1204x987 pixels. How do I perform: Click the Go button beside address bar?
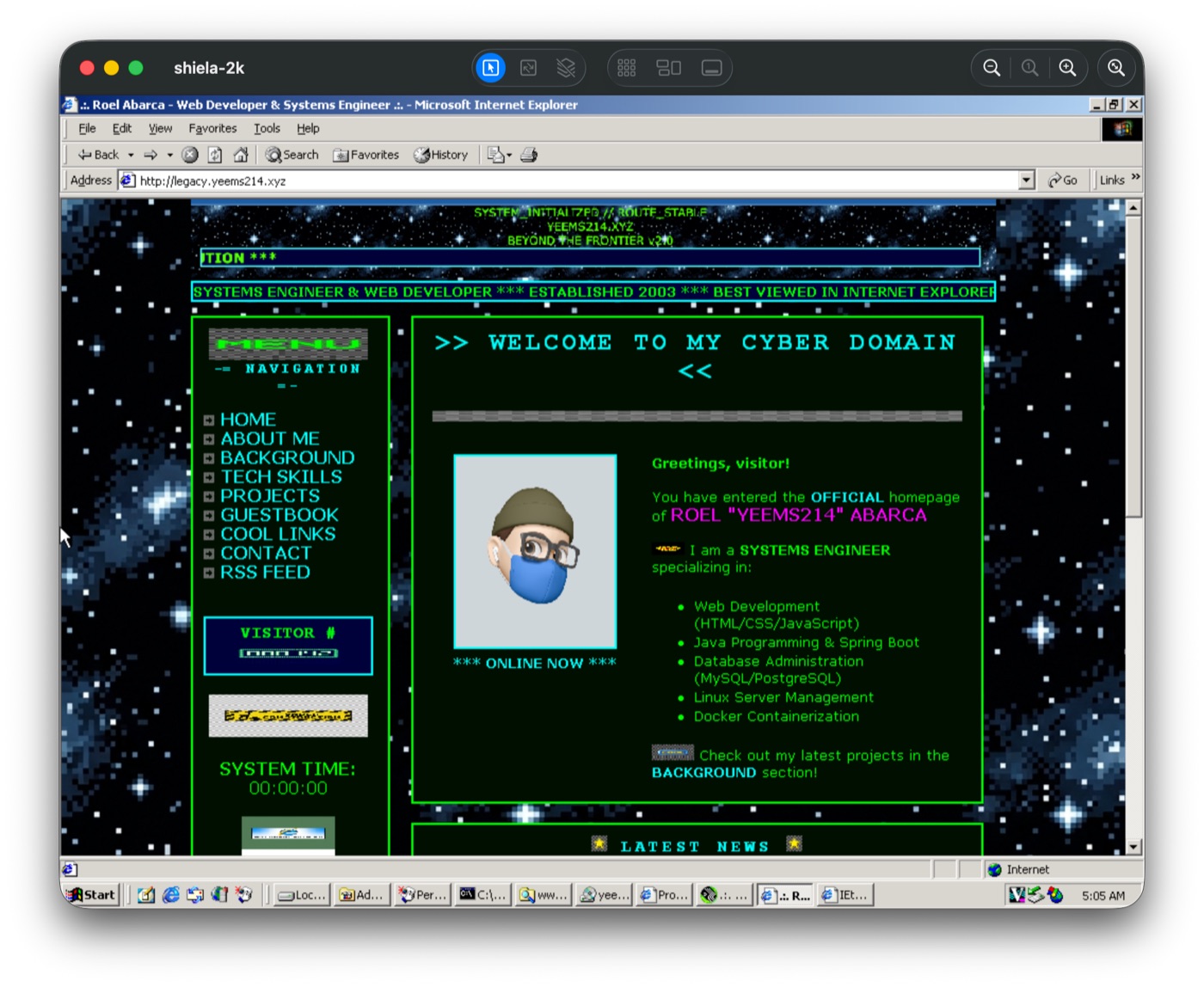pyautogui.click(x=1063, y=181)
